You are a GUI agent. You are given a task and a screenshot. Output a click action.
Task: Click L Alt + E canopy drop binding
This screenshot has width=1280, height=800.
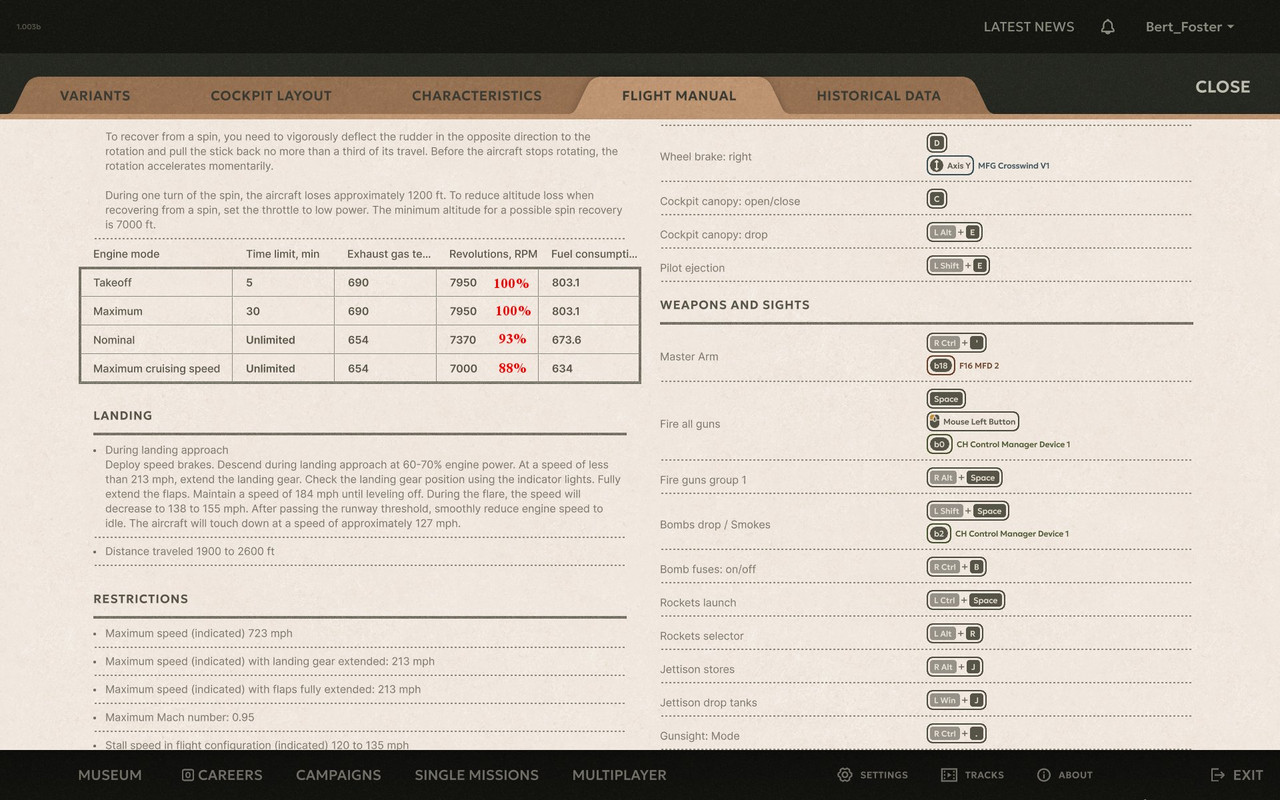[955, 232]
